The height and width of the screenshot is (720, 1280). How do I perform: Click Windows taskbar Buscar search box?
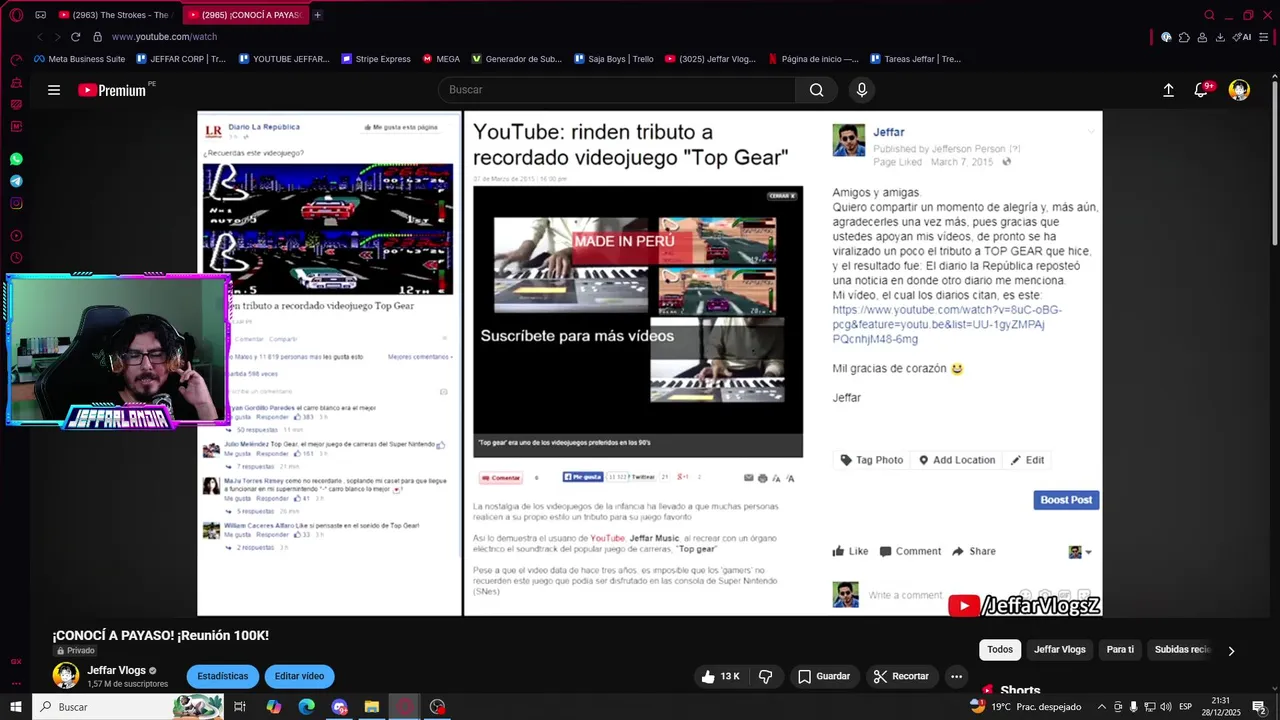(128, 707)
